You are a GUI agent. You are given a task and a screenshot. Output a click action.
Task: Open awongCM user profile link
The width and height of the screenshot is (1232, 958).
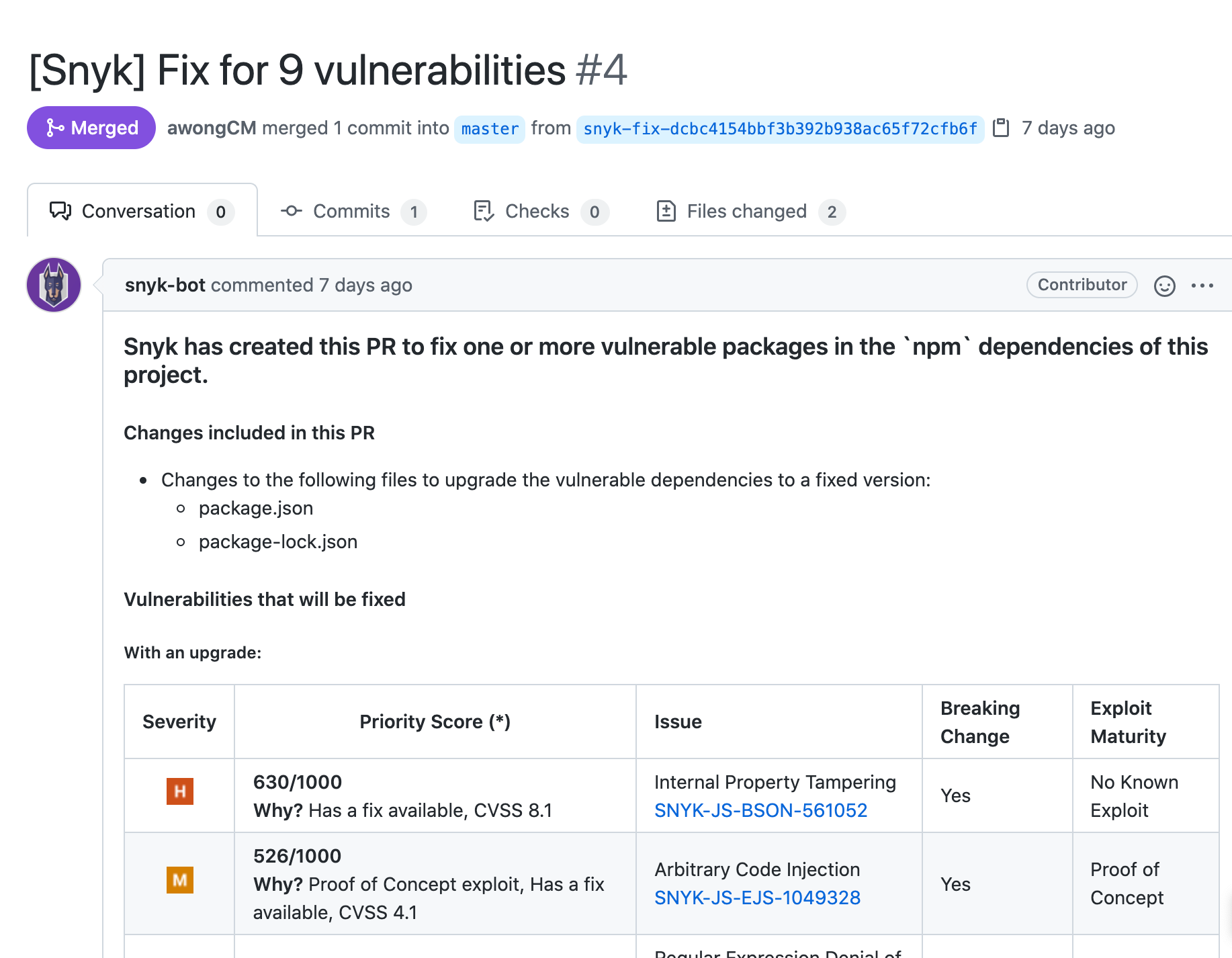click(212, 128)
